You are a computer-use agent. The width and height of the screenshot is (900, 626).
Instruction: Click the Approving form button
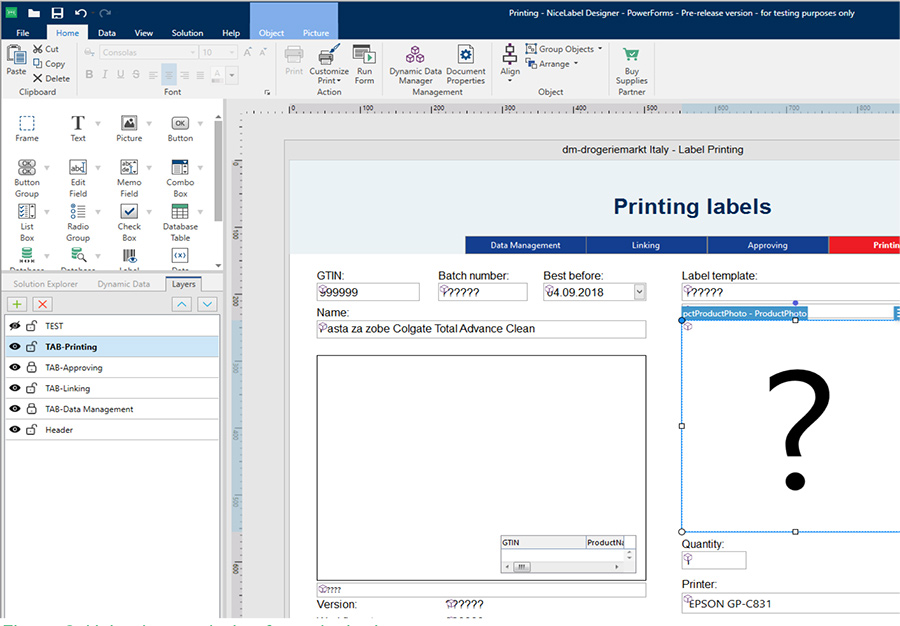pos(767,245)
